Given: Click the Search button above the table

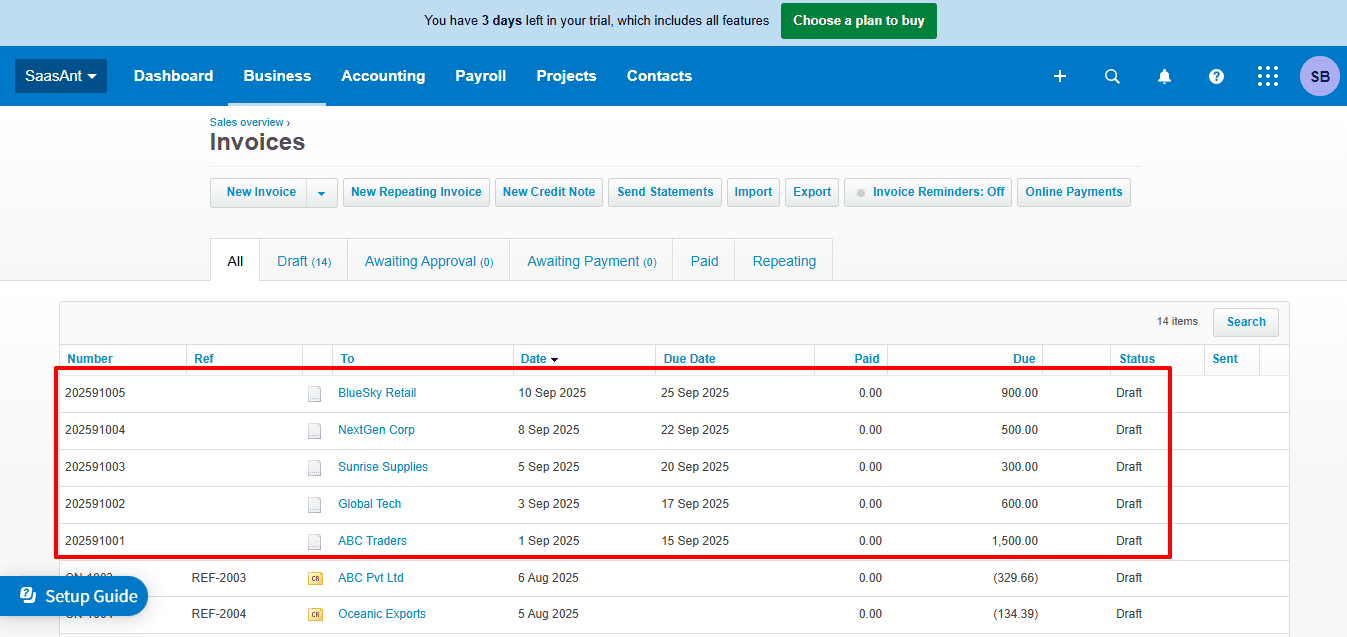Looking at the screenshot, I should coord(1245,322).
